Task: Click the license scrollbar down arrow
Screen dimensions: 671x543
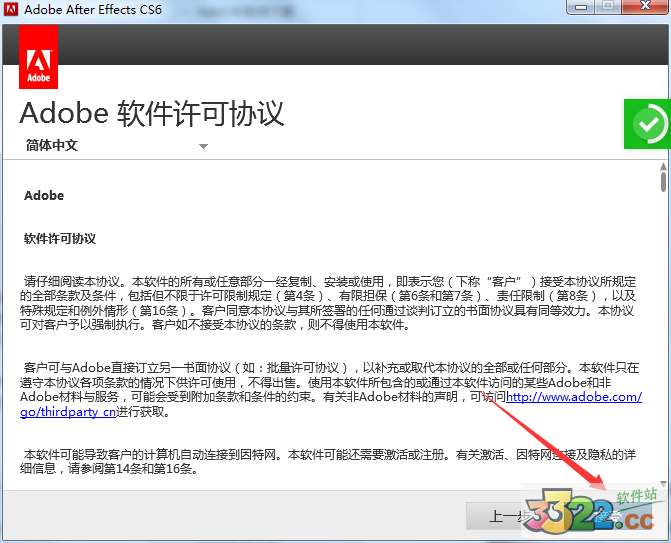Action: pos(663,484)
